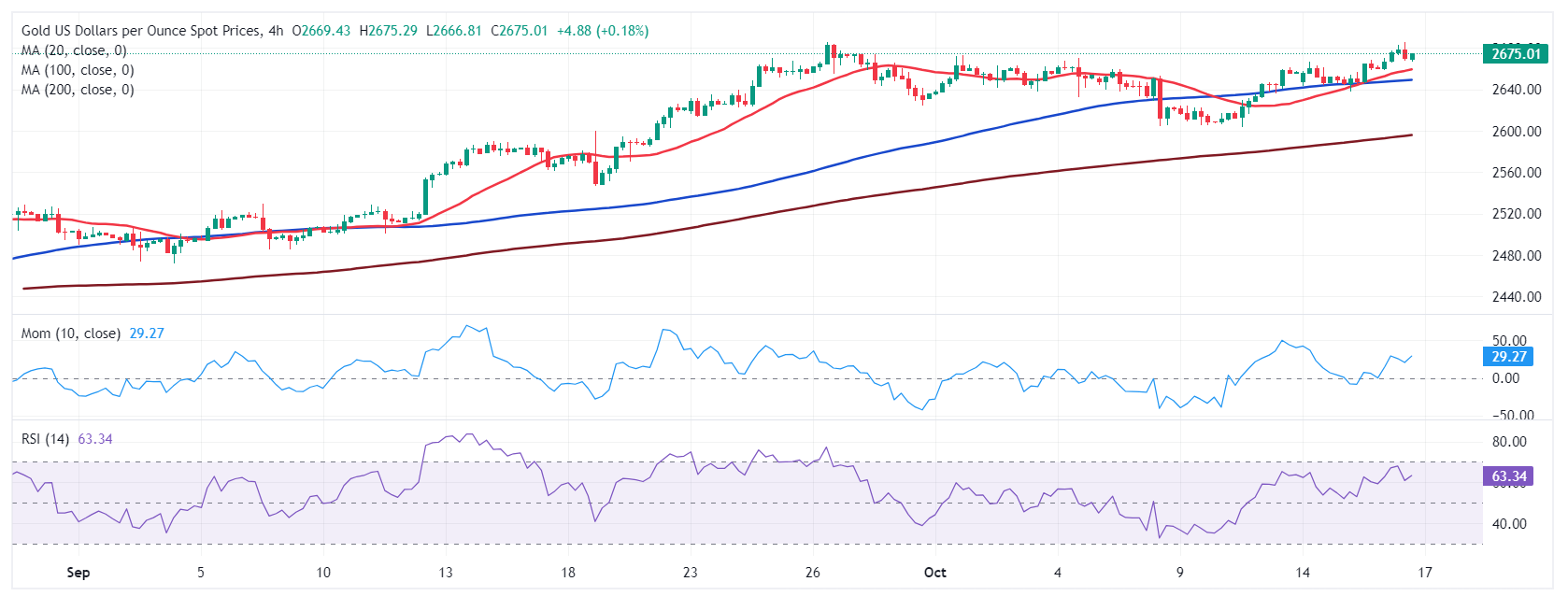Click the 0.00 Momentum axis label

[x=1505, y=378]
